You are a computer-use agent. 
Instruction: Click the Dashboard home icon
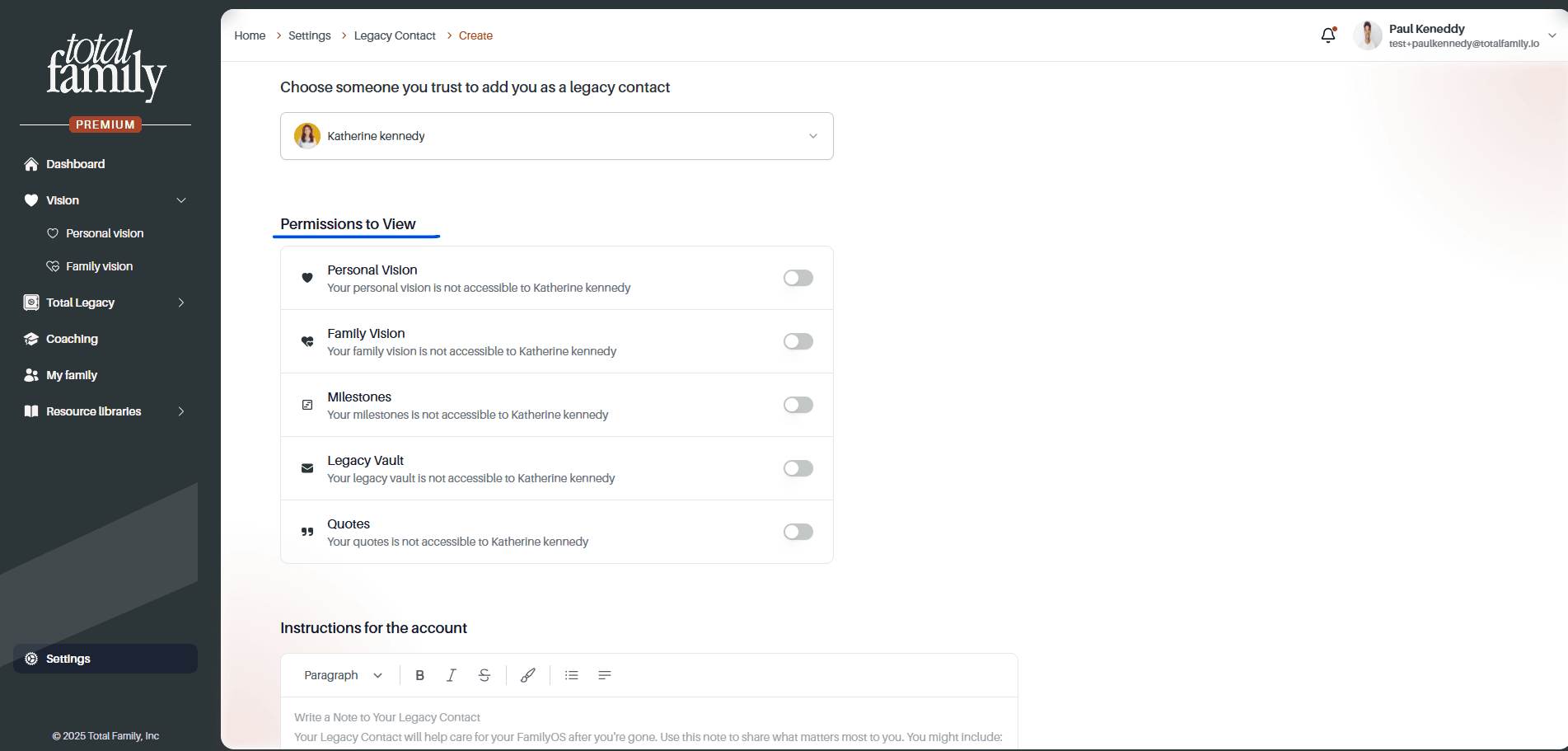31,164
